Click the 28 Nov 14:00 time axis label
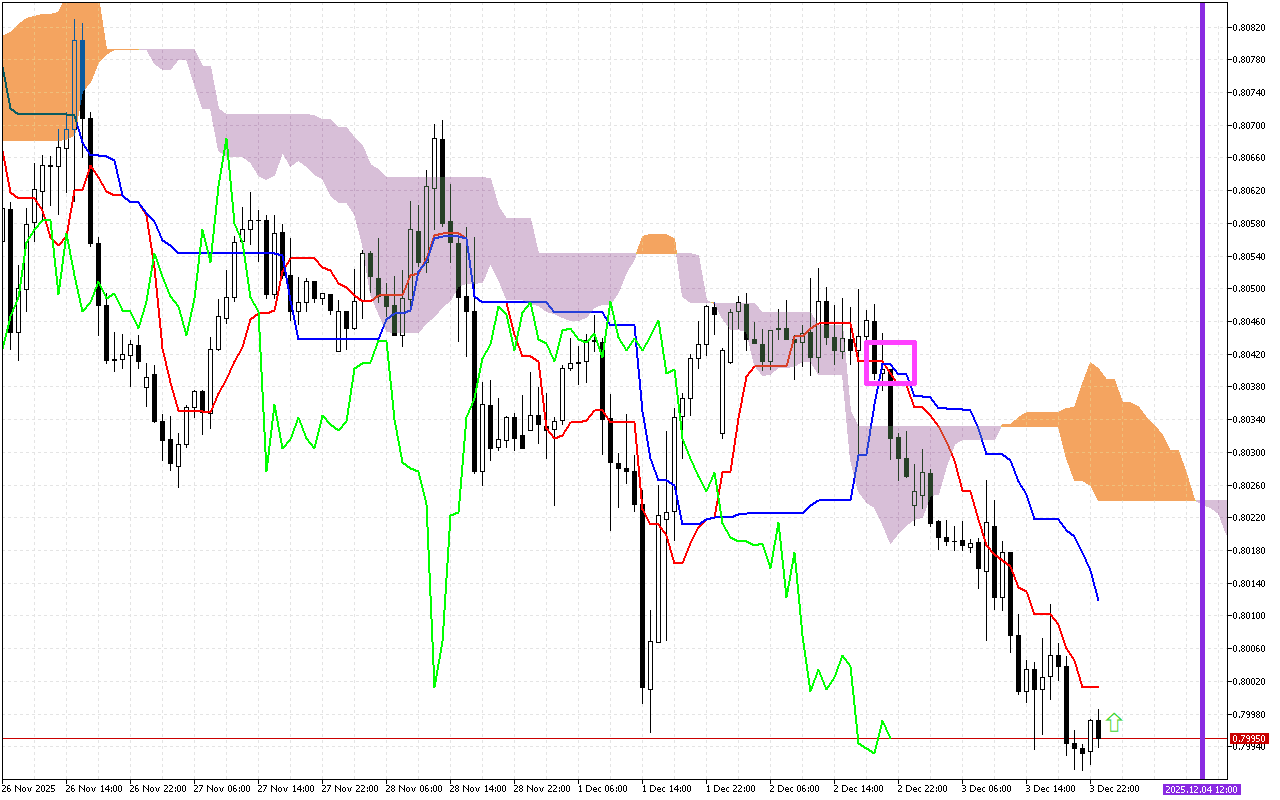Screen dimensions: 1280x800 coord(473,789)
